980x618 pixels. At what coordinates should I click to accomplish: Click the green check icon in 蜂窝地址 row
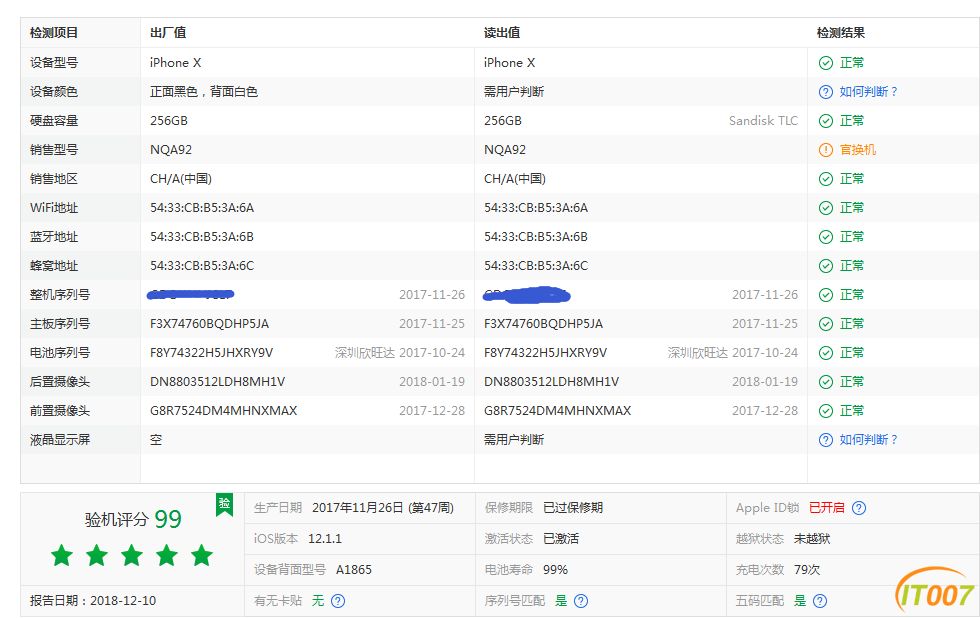pyautogui.click(x=826, y=266)
